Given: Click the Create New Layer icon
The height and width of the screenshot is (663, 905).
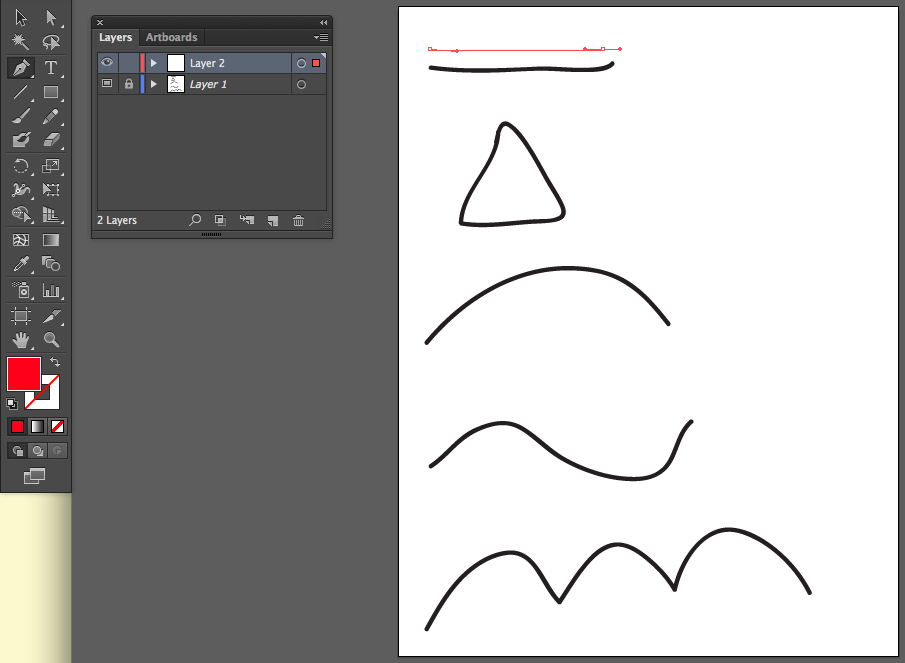Looking at the screenshot, I should [x=272, y=220].
